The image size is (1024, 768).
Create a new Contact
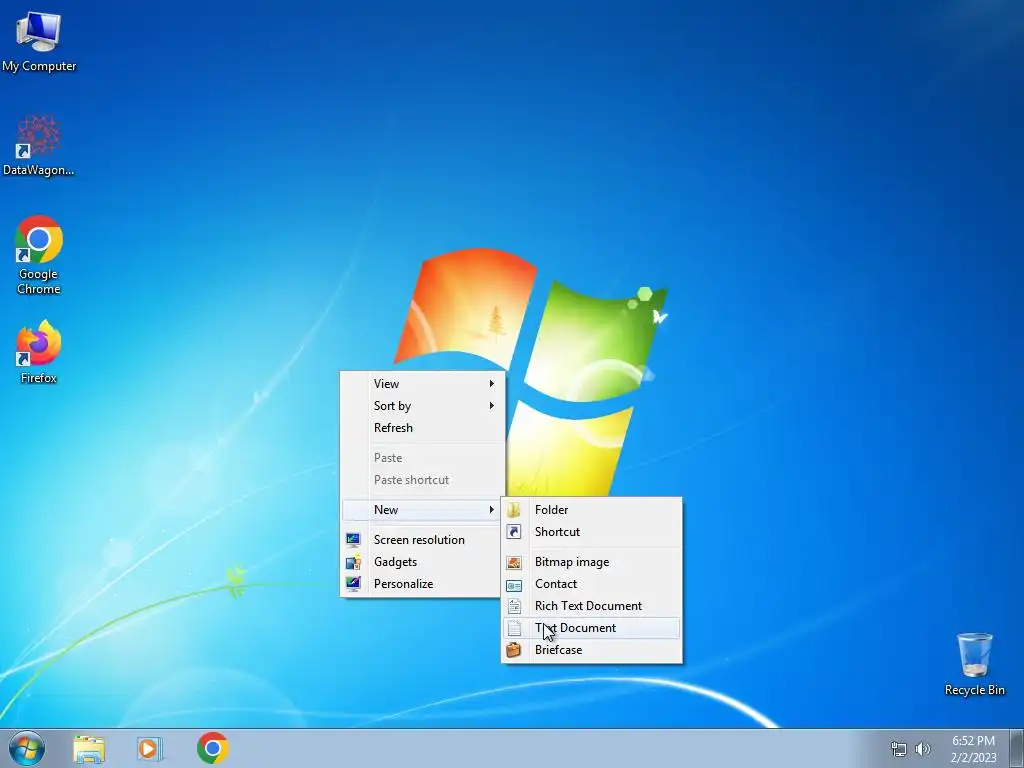592,584
